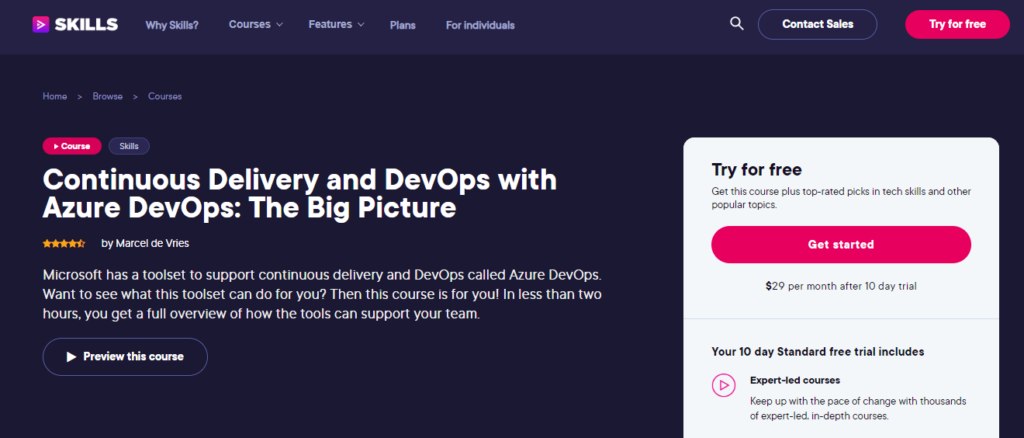The image size is (1024, 438).
Task: Click the Preview this course button
Action: [125, 356]
